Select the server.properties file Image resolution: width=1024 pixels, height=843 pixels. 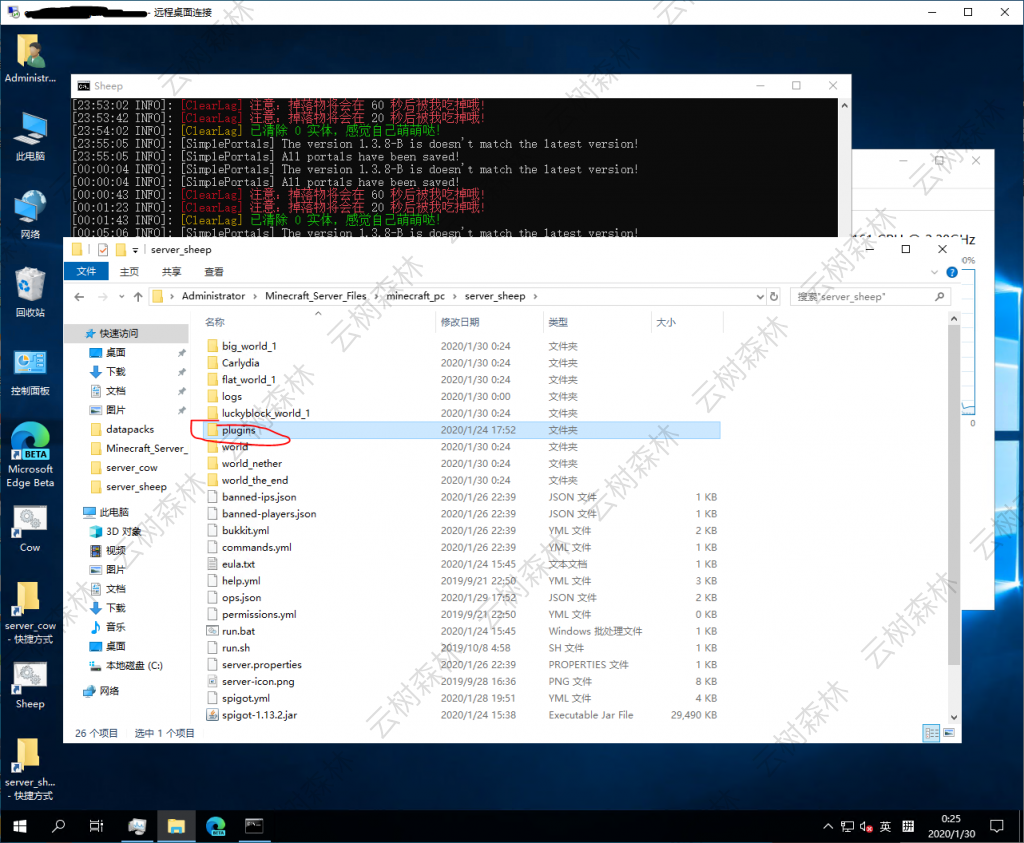tap(261, 665)
